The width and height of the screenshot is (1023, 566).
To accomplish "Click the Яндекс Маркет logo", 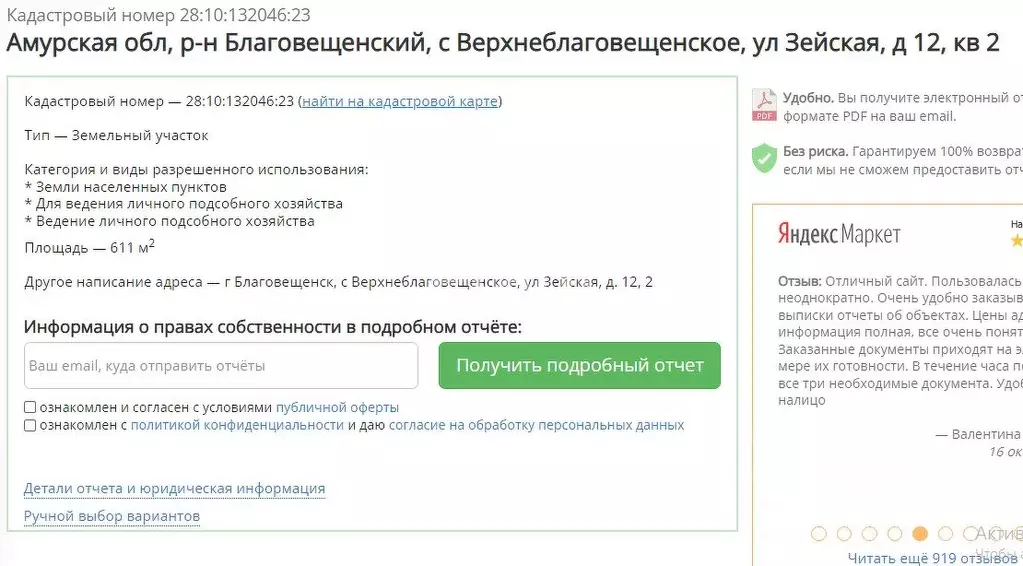I will (x=839, y=234).
